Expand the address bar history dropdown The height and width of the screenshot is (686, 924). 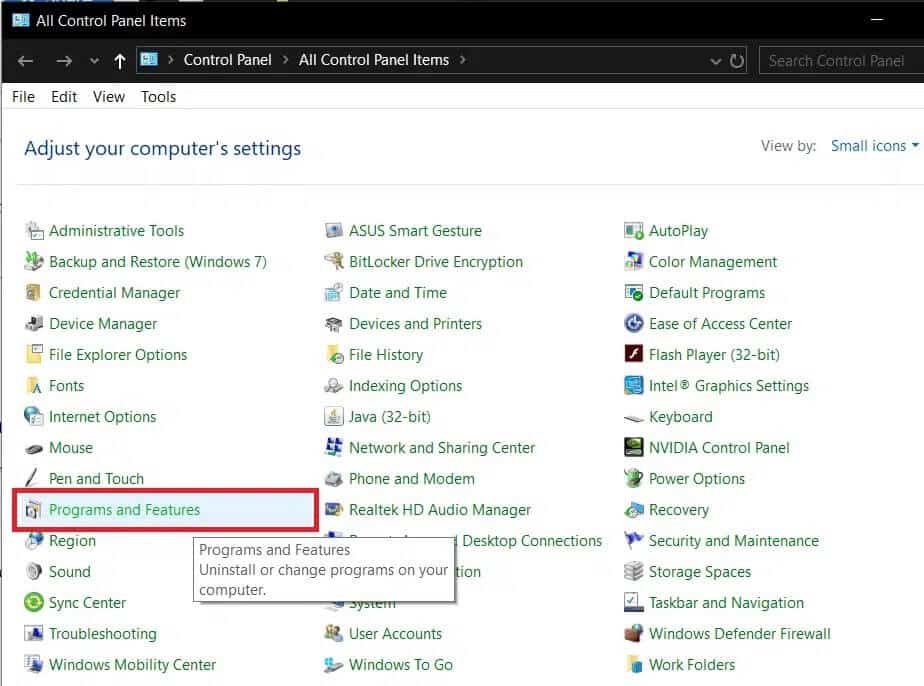pyautogui.click(x=715, y=61)
